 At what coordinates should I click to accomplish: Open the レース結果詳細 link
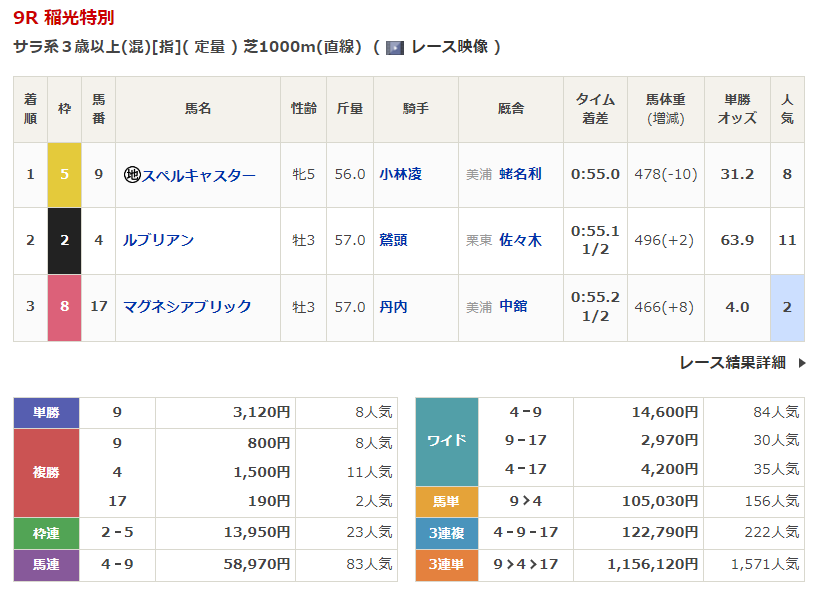point(732,363)
